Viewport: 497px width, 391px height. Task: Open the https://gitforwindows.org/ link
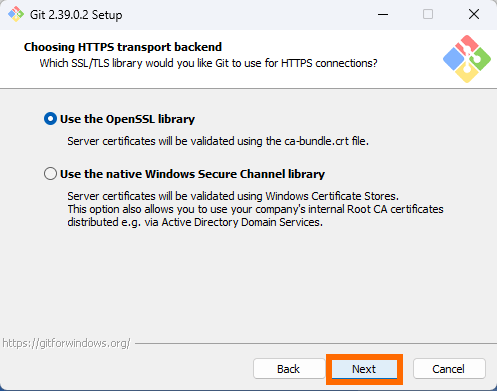tap(66, 343)
